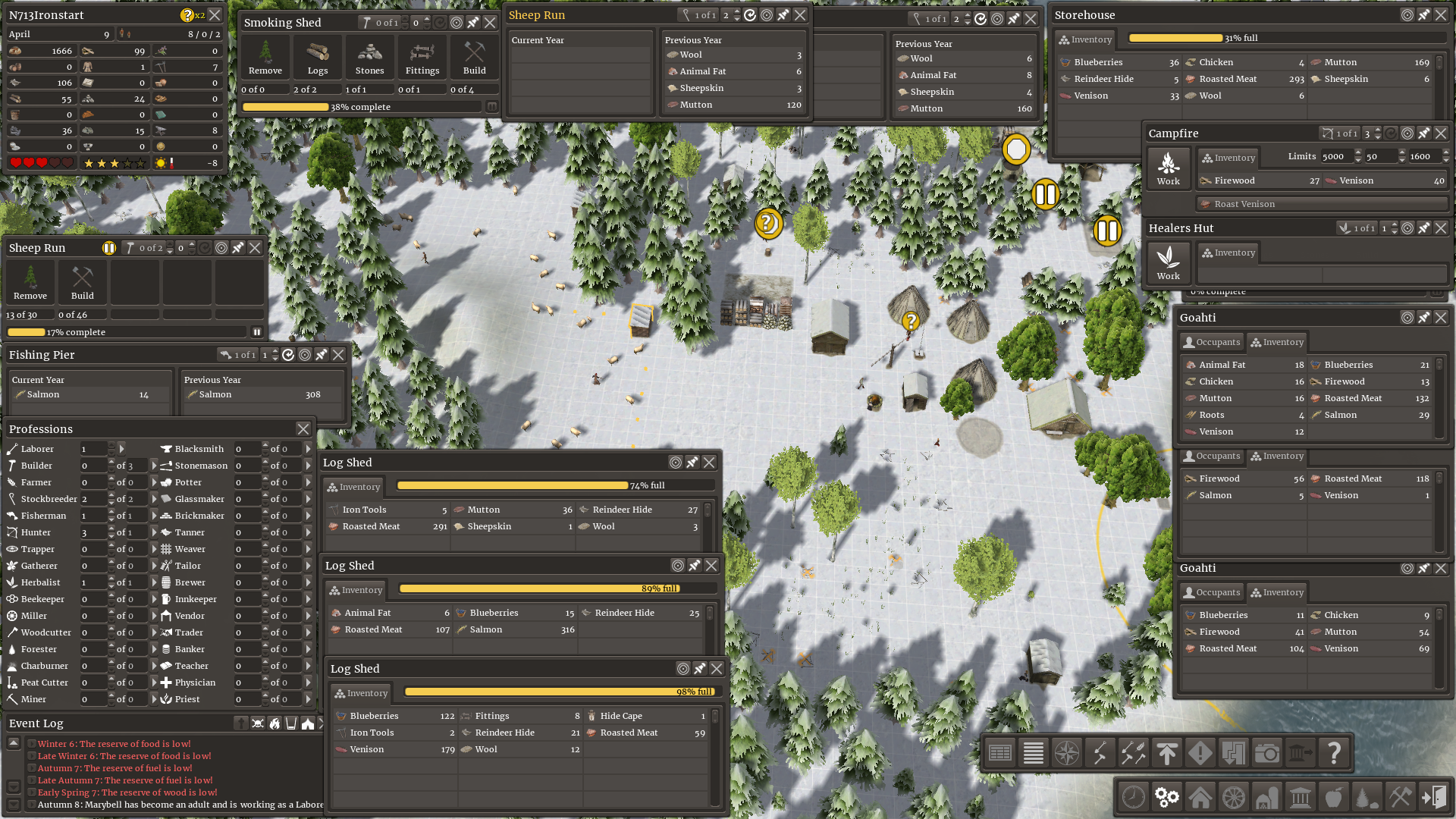
Task: Open the town statistics table tool
Action: [x=1000, y=753]
